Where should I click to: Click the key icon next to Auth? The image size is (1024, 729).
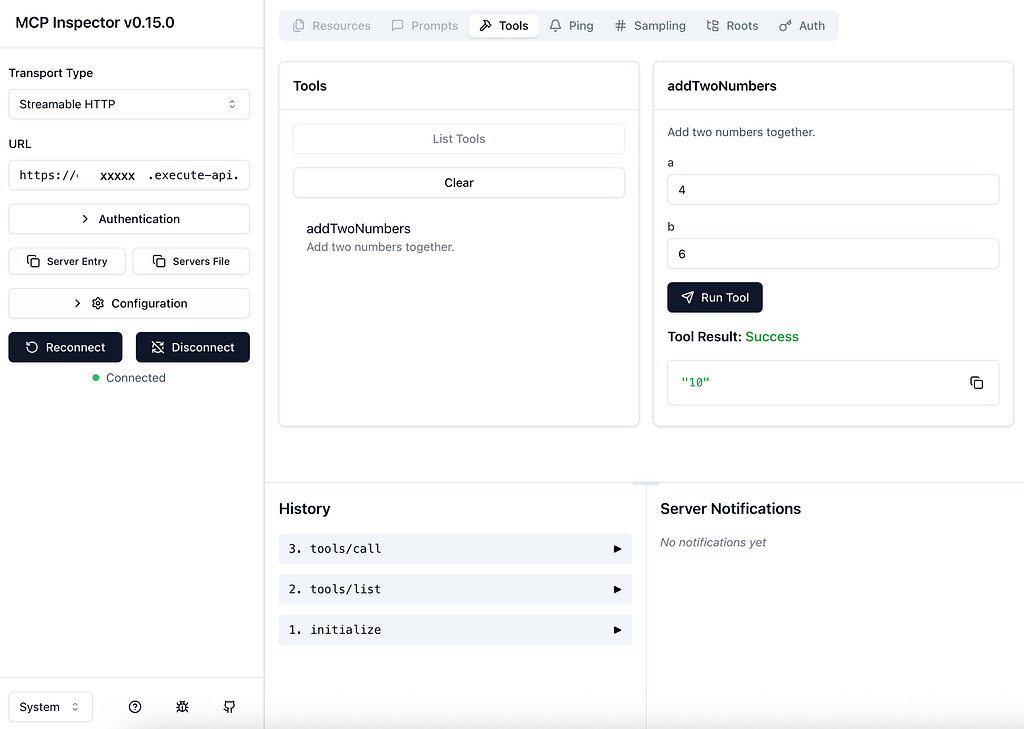tap(785, 25)
